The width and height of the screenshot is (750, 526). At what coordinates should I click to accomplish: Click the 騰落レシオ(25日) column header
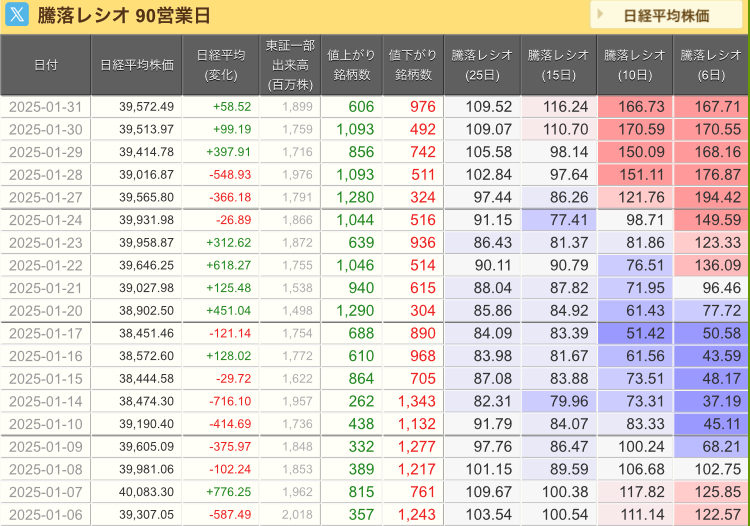click(482, 65)
